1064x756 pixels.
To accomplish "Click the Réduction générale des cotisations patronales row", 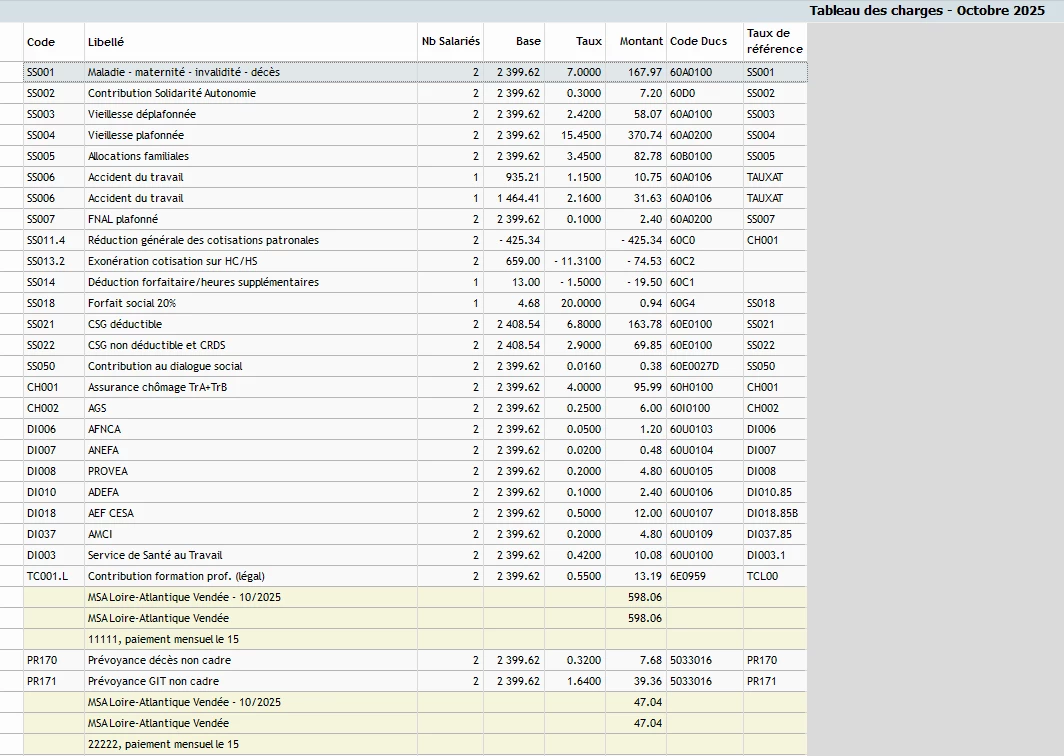I will pos(203,240).
